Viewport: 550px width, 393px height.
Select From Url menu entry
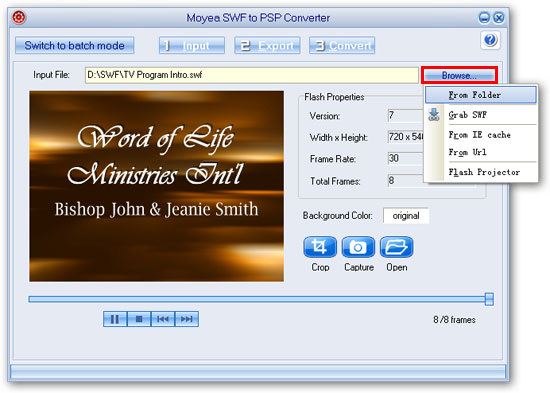tap(481, 152)
